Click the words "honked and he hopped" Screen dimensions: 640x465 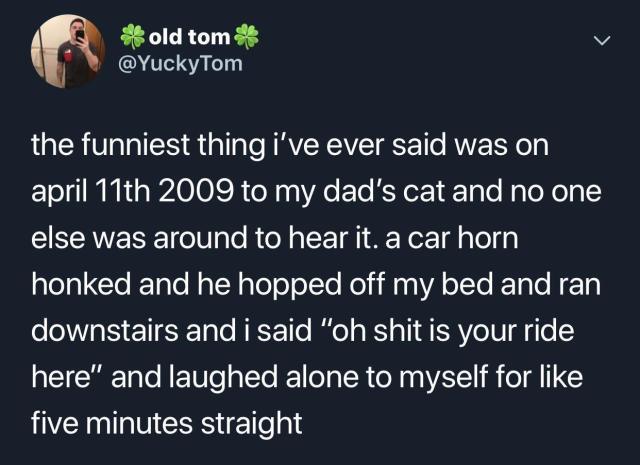(x=187, y=285)
